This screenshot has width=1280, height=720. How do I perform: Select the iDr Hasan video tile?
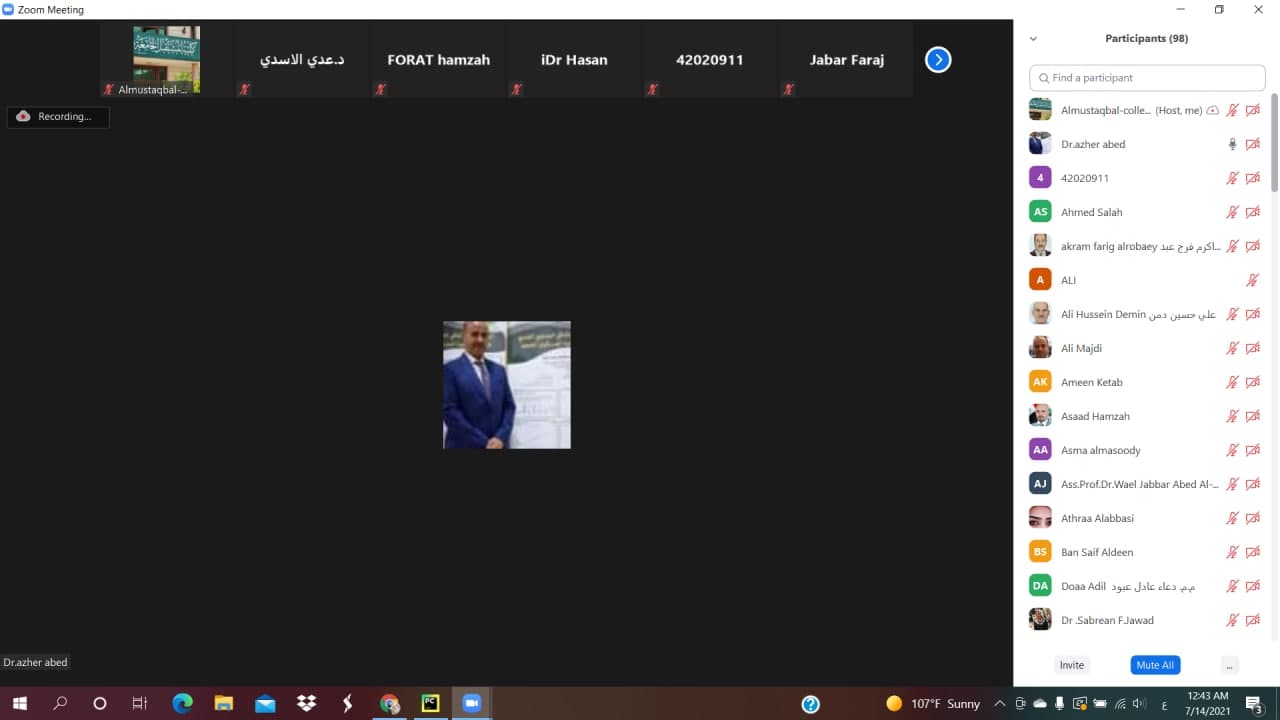(574, 60)
